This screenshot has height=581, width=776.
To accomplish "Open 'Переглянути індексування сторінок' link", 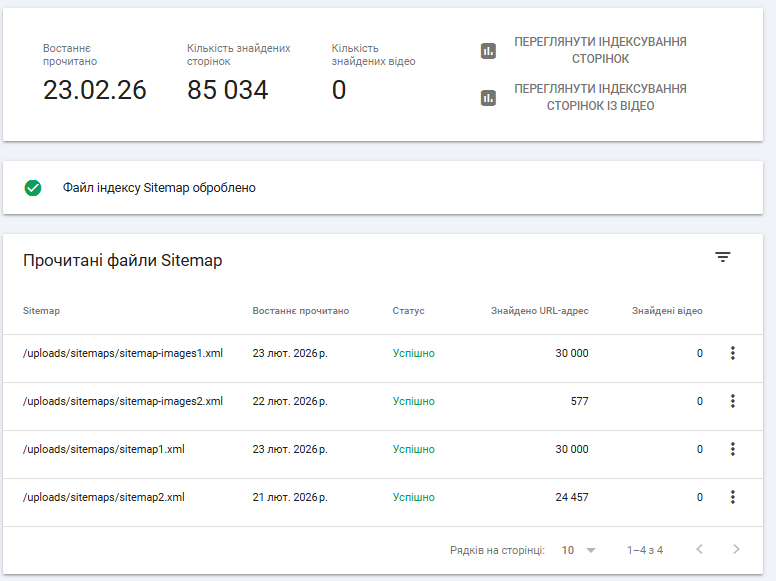I will (600, 51).
